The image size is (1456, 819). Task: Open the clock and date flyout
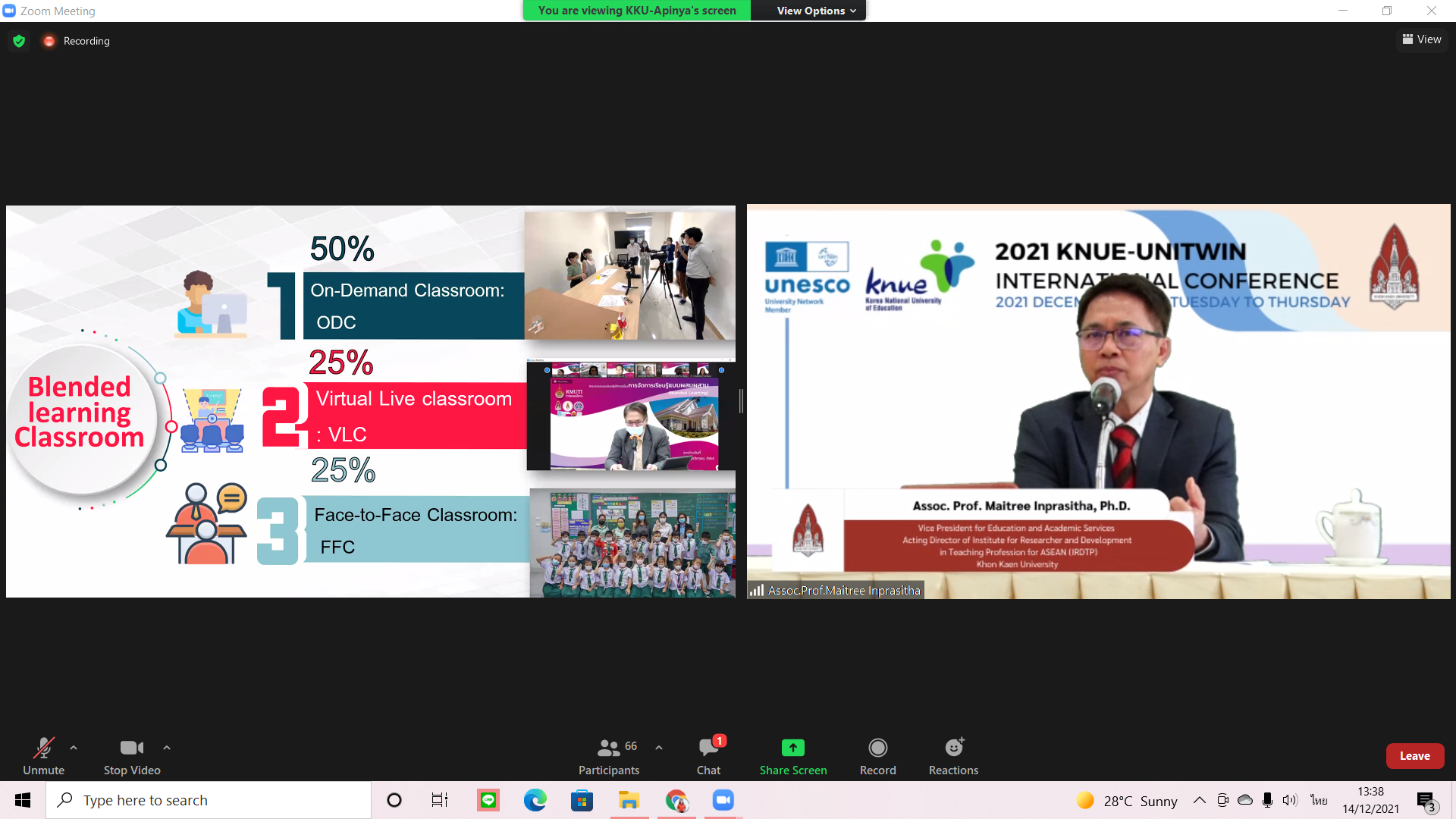(1370, 800)
